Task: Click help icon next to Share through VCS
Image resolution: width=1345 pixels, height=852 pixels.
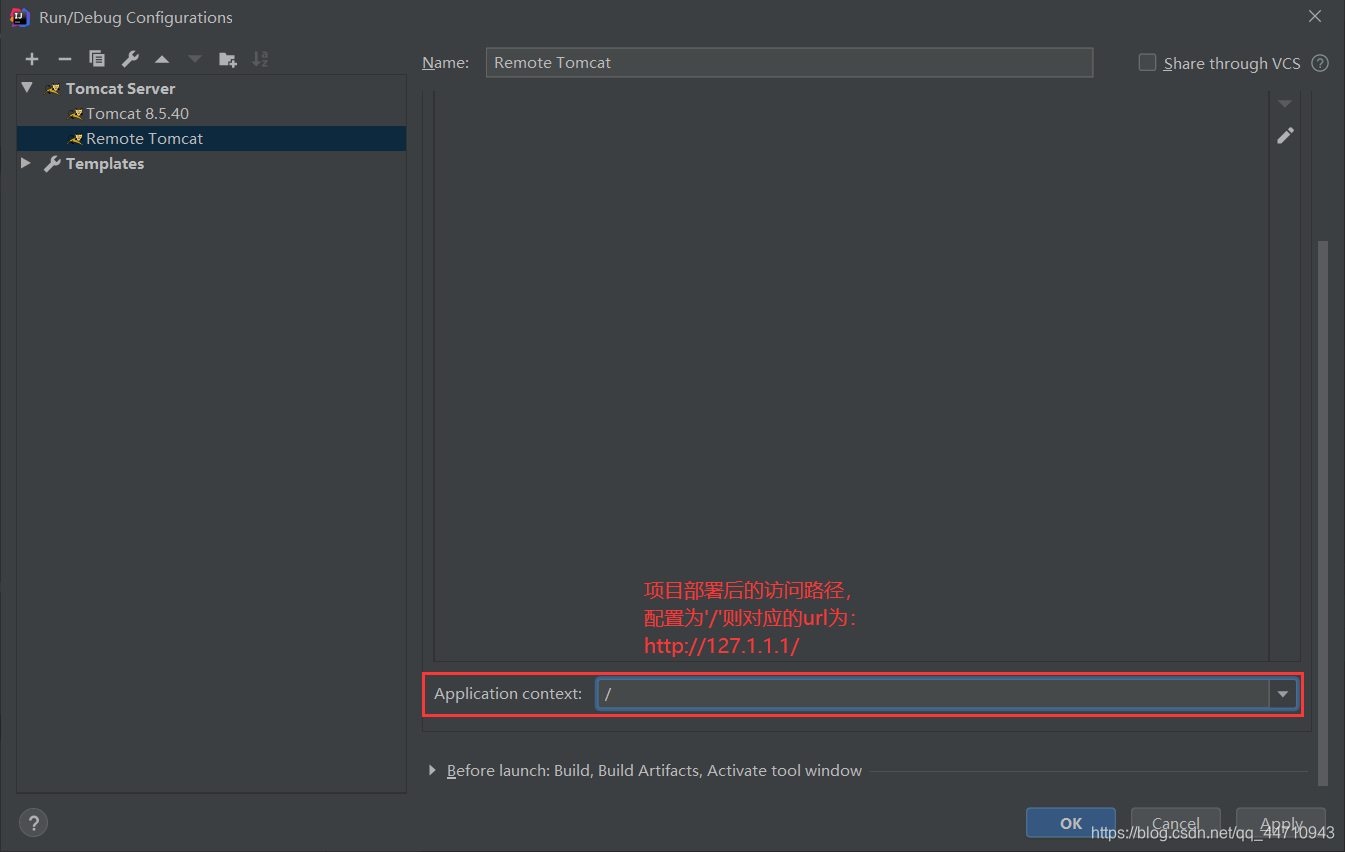Action: coord(1320,63)
